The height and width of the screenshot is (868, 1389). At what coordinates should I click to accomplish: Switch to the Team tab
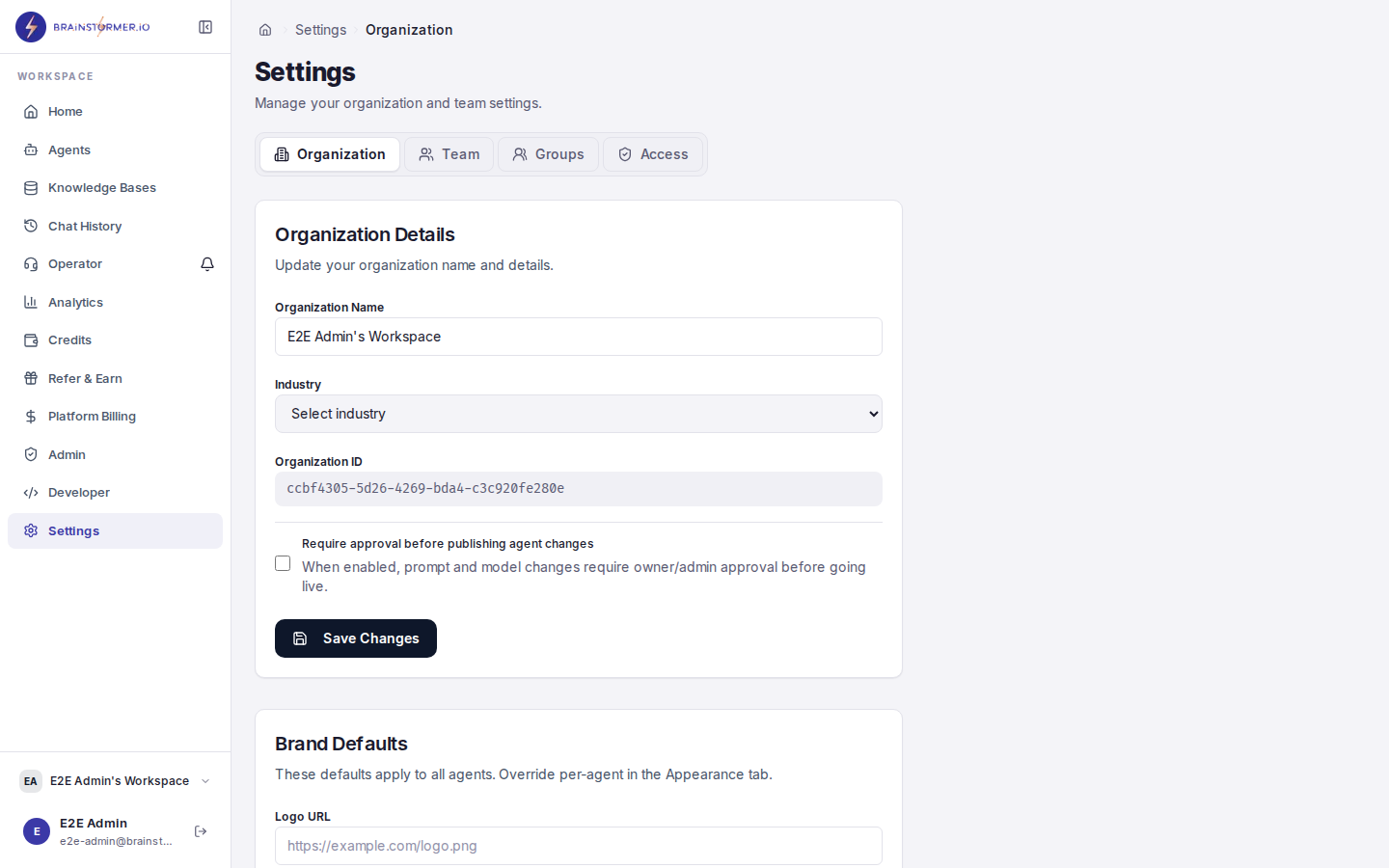click(x=449, y=154)
